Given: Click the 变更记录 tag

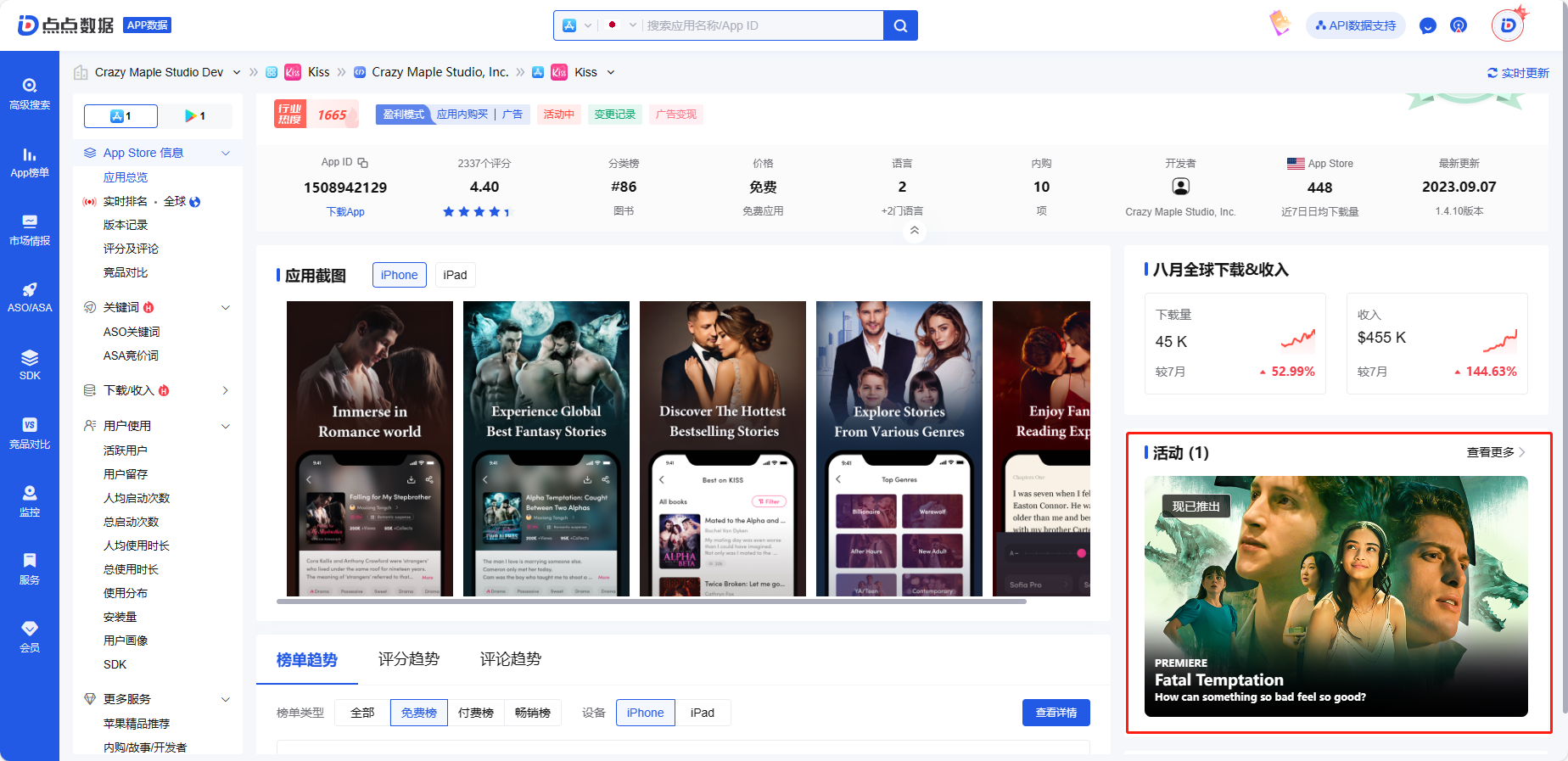Looking at the screenshot, I should pyautogui.click(x=615, y=115).
